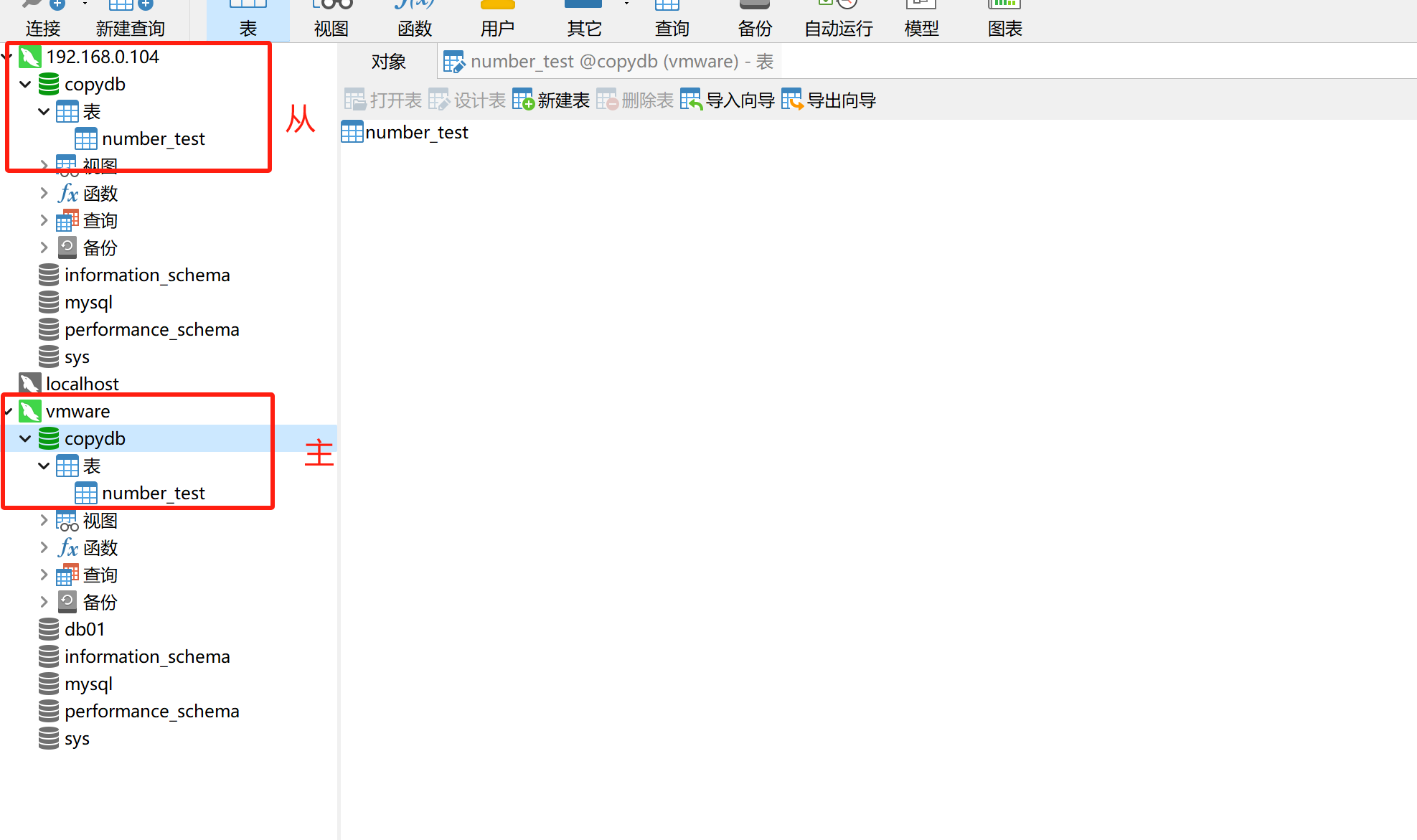Click 打开表 open table button

(383, 100)
